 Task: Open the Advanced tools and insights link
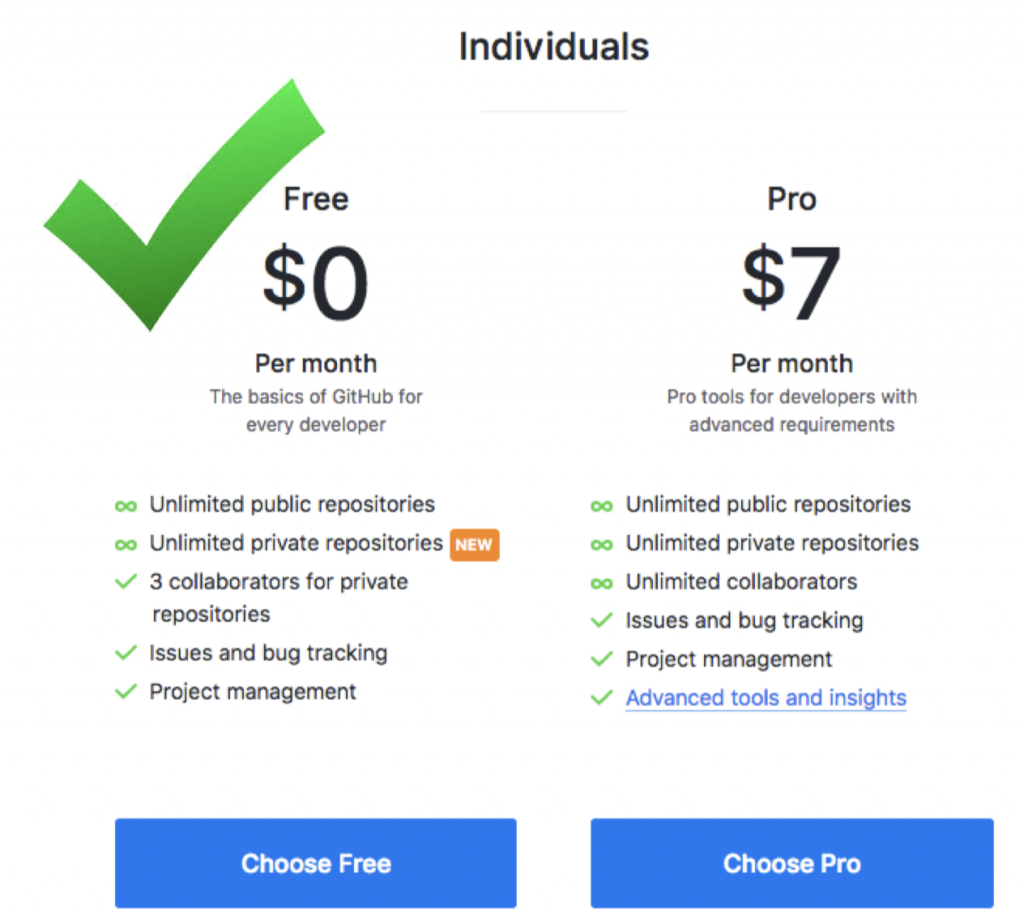click(766, 698)
